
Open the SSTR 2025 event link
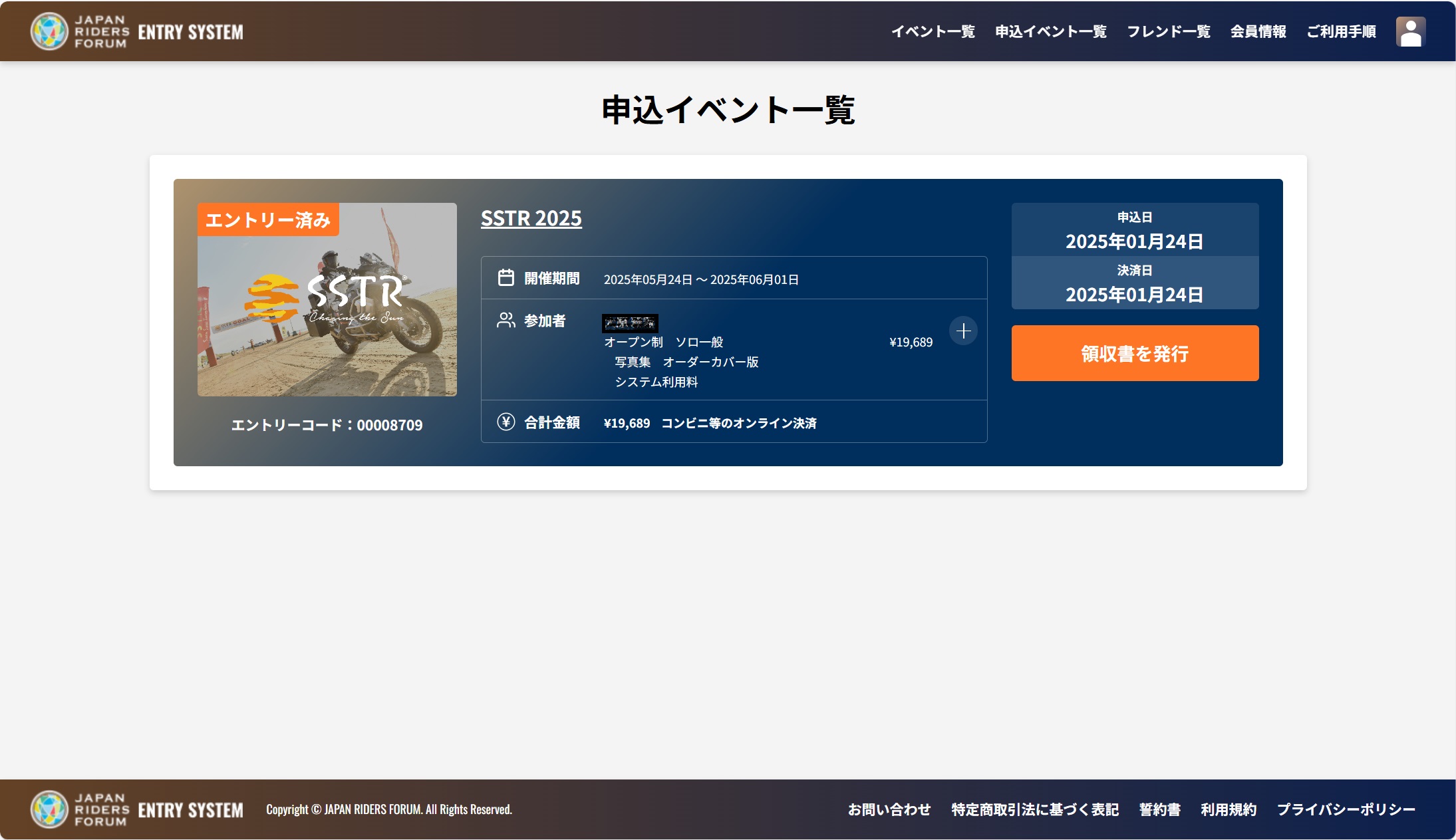pyautogui.click(x=531, y=218)
